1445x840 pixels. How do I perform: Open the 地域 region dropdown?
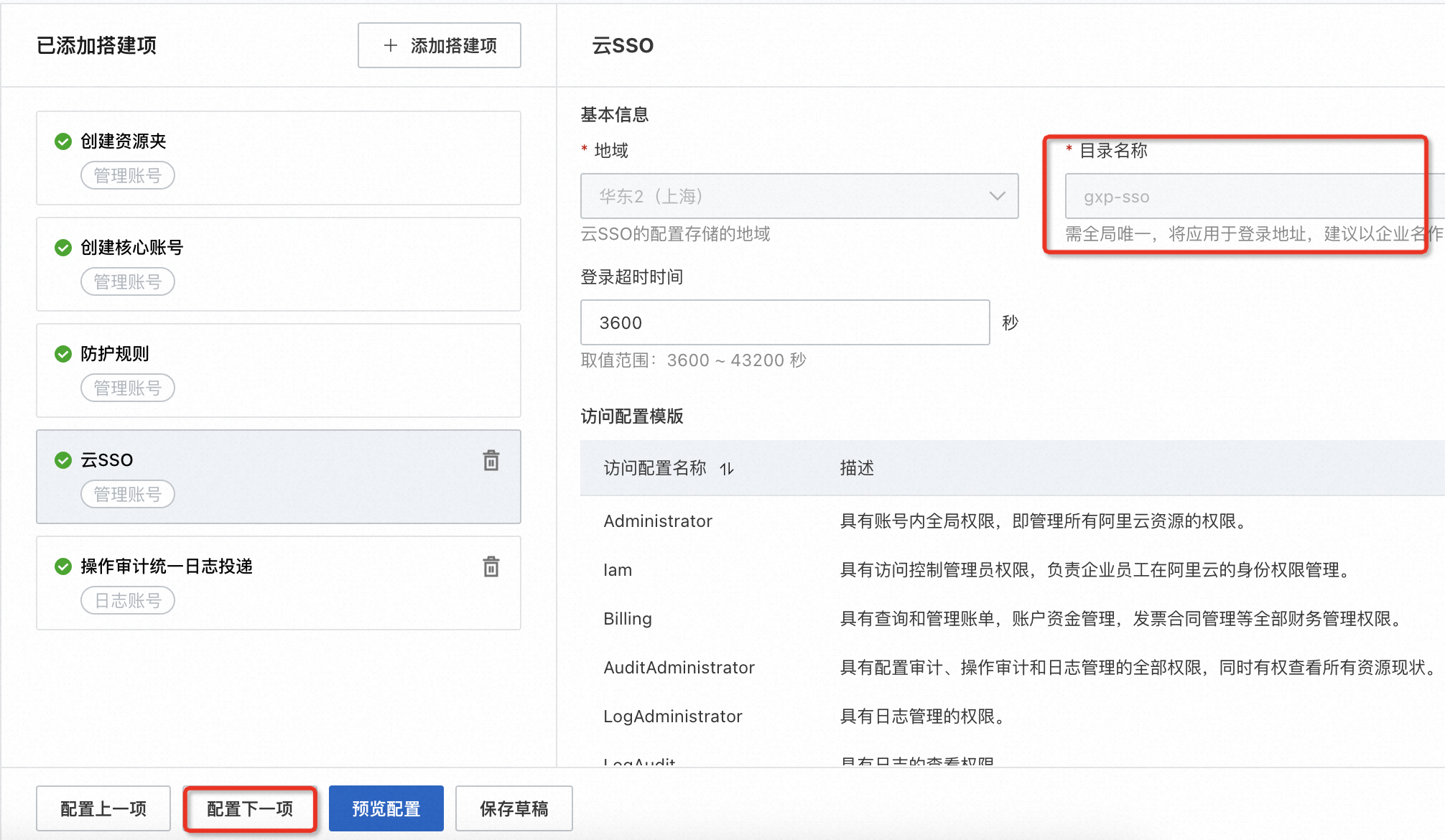799,196
